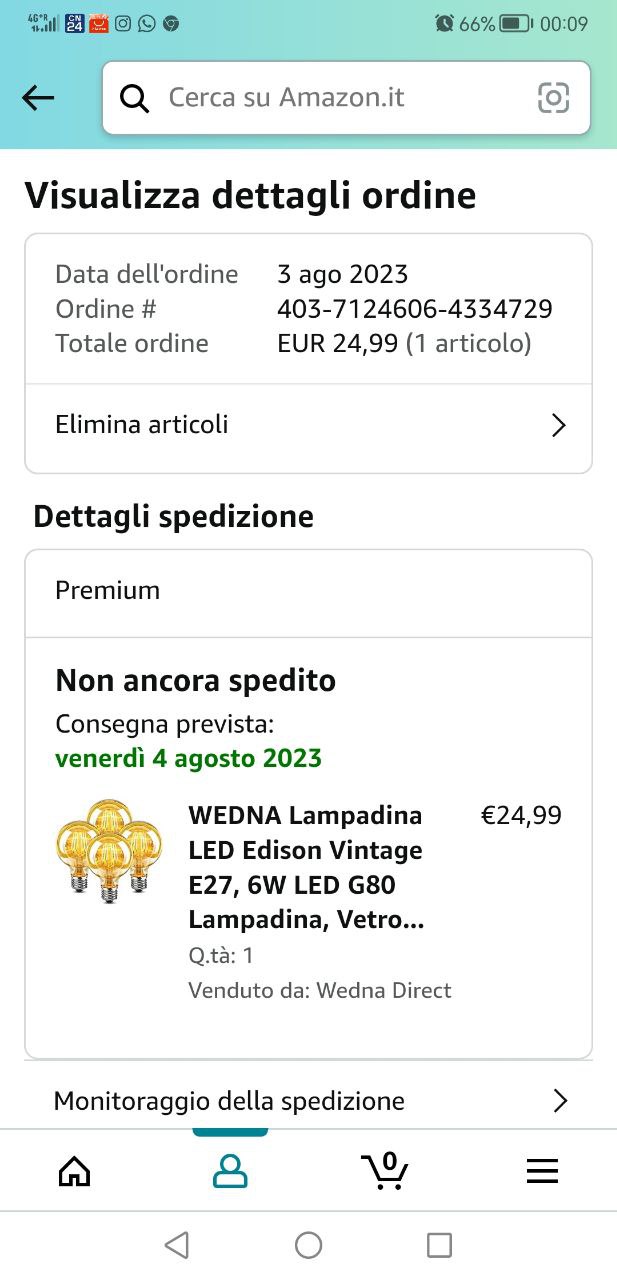Open Monitoraggio della spedizione row
The height and width of the screenshot is (1280, 617).
(230, 1101)
